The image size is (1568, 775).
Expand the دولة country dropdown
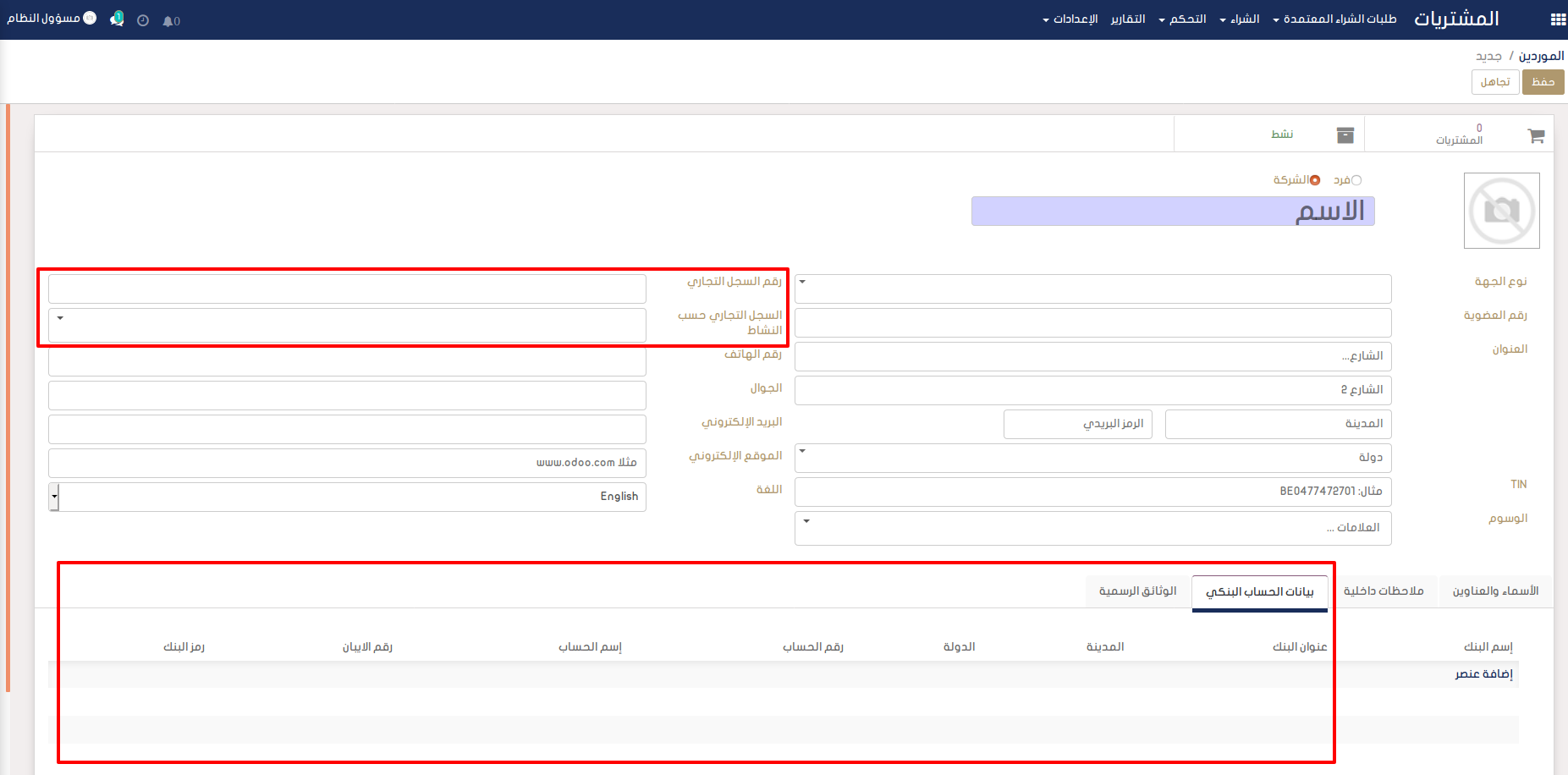[1092, 458]
